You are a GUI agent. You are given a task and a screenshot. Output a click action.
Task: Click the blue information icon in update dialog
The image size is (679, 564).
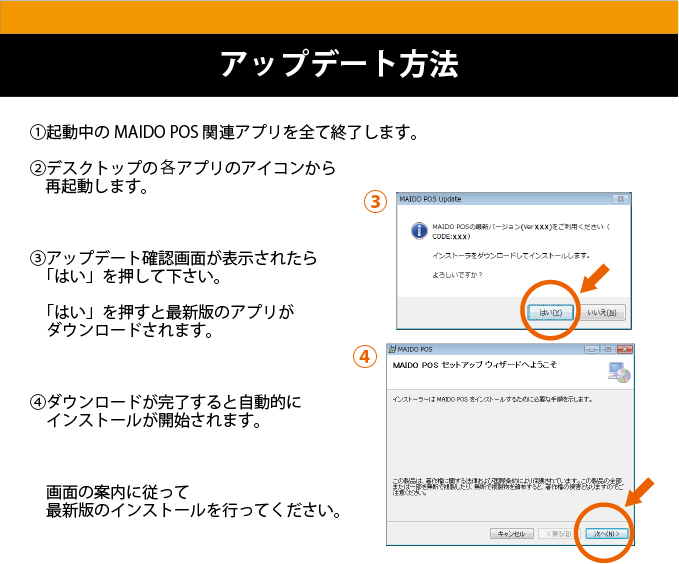click(x=419, y=230)
